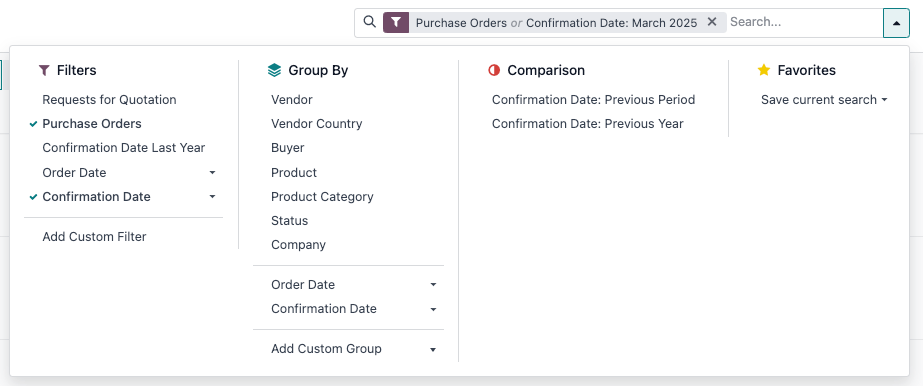Collapse the search options dropdown toggle

896,23
